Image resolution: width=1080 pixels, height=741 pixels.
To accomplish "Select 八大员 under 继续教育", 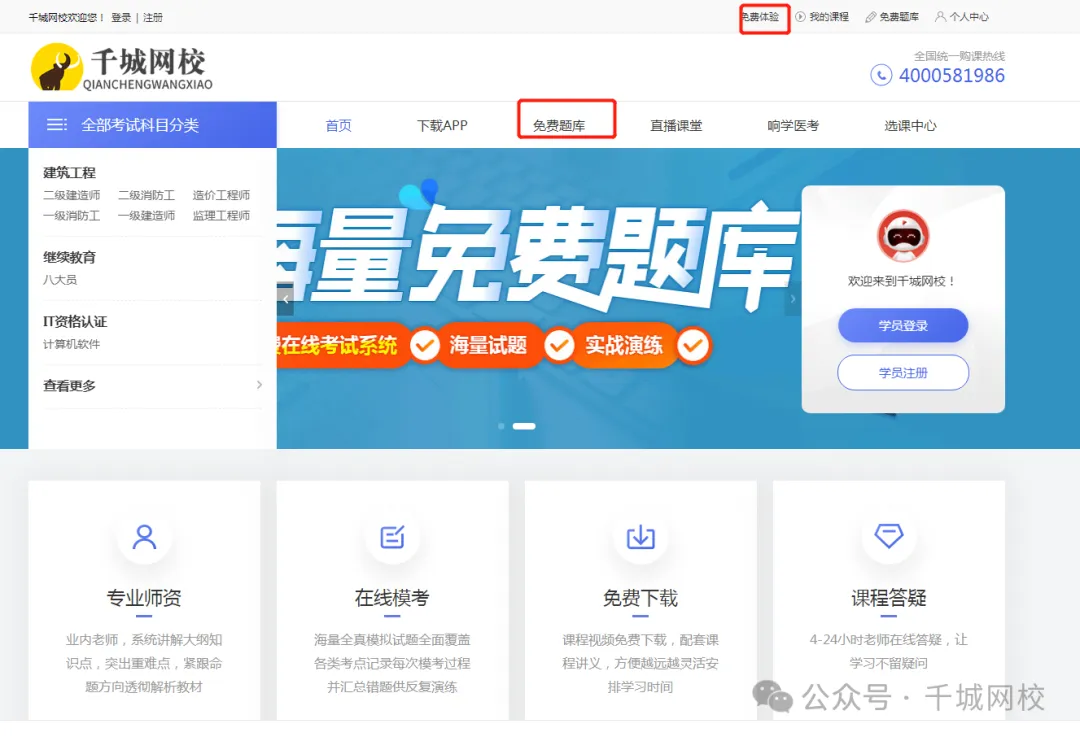I will (x=60, y=280).
